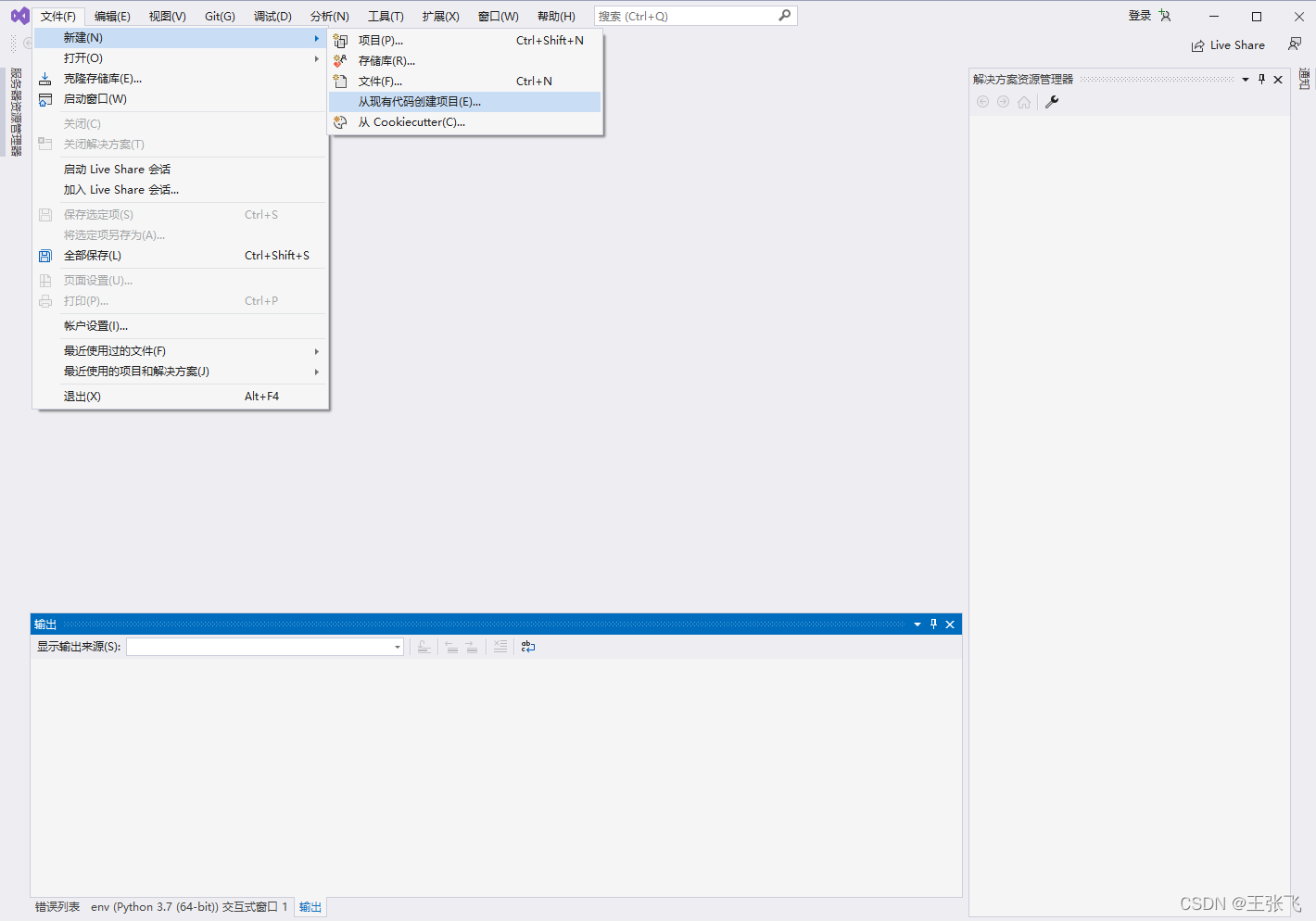This screenshot has height=921, width=1316.
Task: Click the new project icon beside 项目(P)
Action: point(340,41)
